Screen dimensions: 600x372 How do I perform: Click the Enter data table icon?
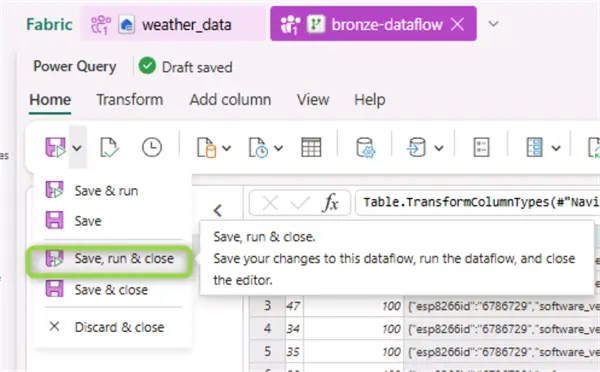311,148
